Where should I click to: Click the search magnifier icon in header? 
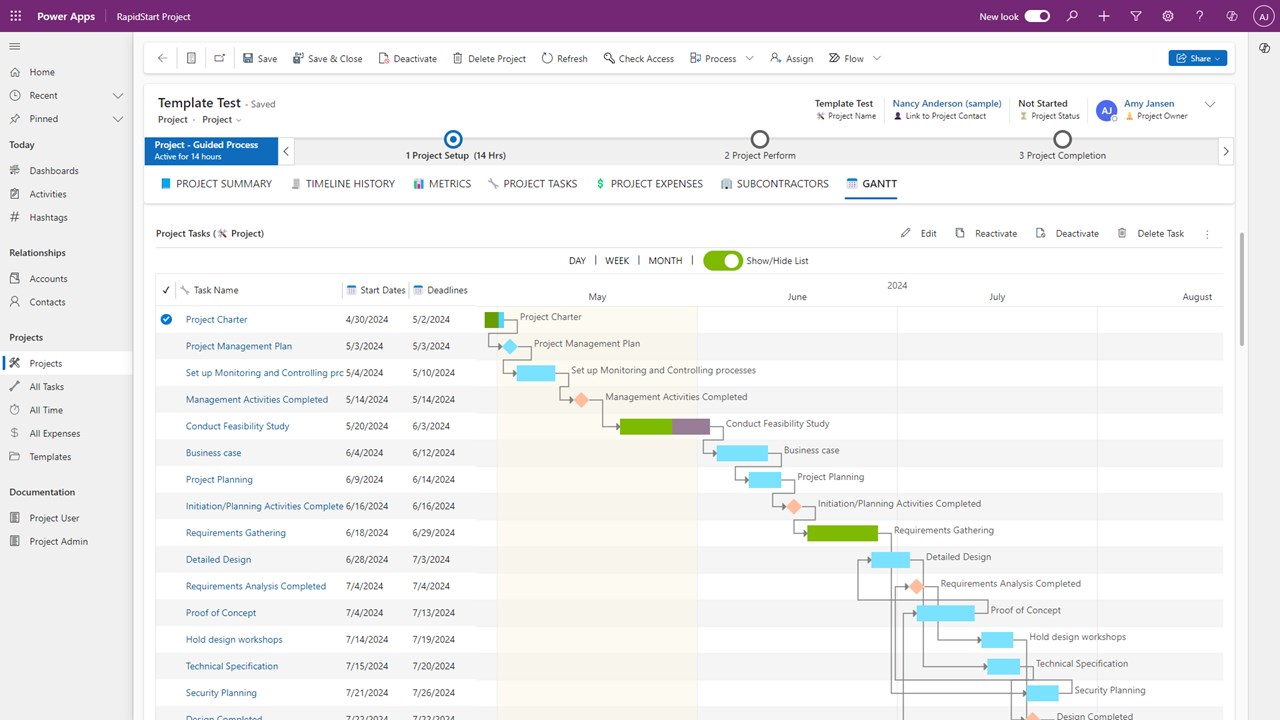(x=1072, y=16)
